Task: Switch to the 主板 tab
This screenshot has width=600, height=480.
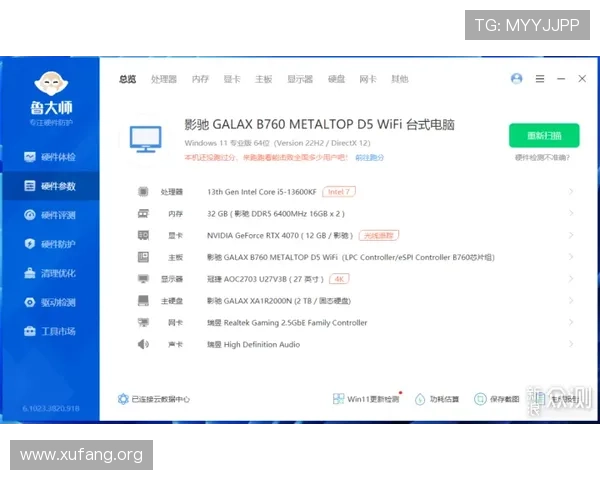Action: pyautogui.click(x=264, y=79)
